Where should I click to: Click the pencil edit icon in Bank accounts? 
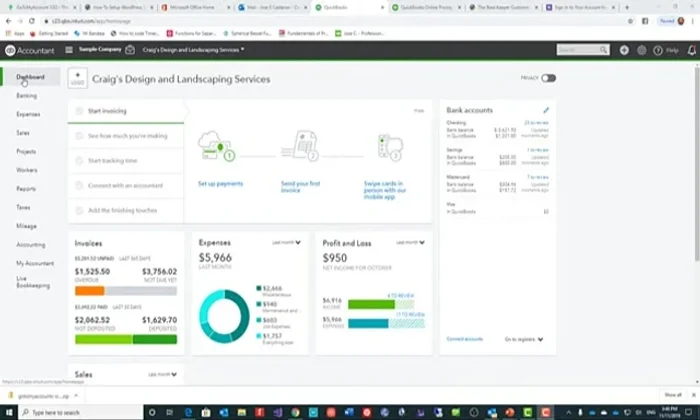pyautogui.click(x=545, y=110)
